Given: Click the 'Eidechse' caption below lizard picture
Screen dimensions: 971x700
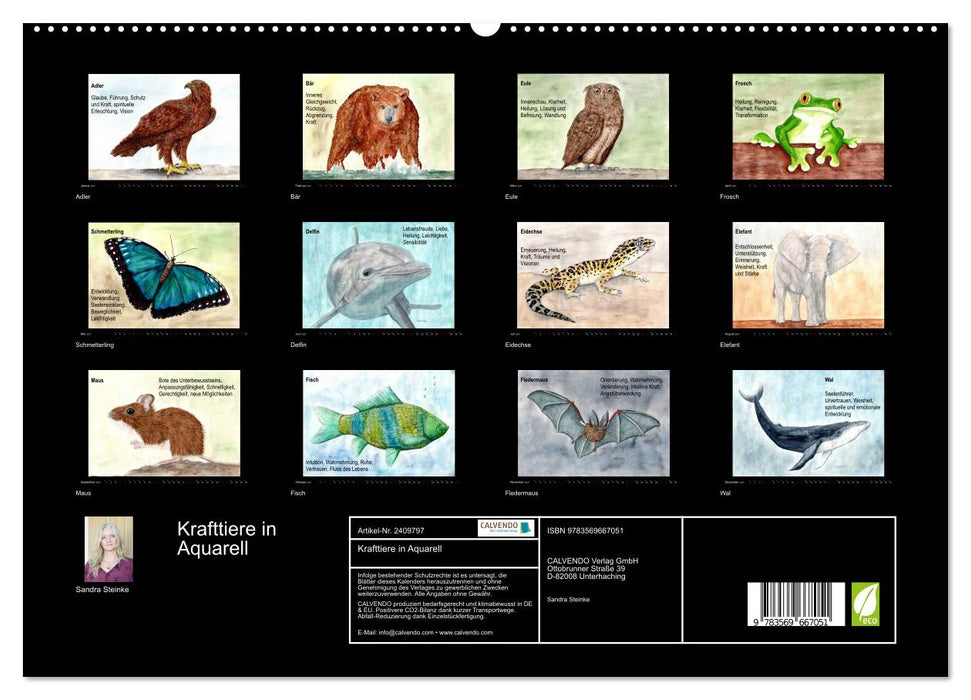Looking at the screenshot, I should [x=518, y=344].
